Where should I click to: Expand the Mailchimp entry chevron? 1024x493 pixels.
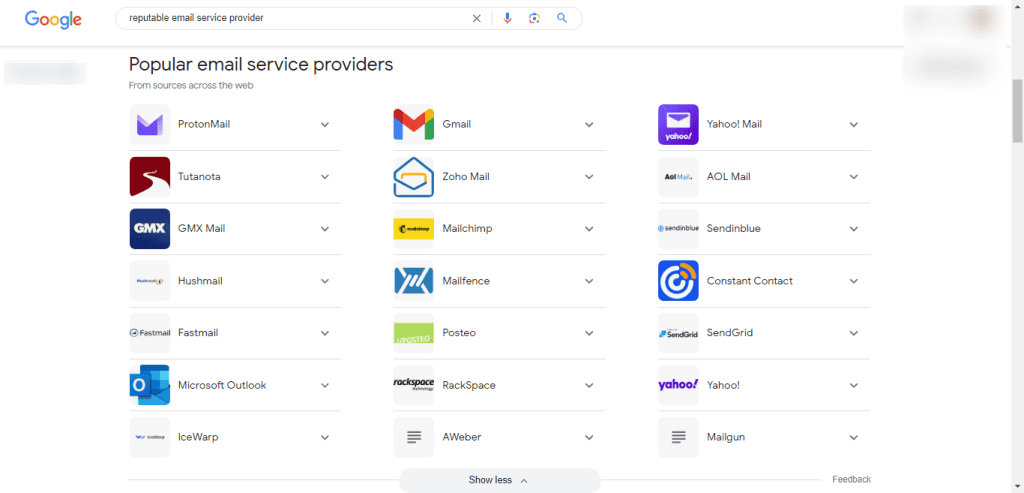(589, 229)
